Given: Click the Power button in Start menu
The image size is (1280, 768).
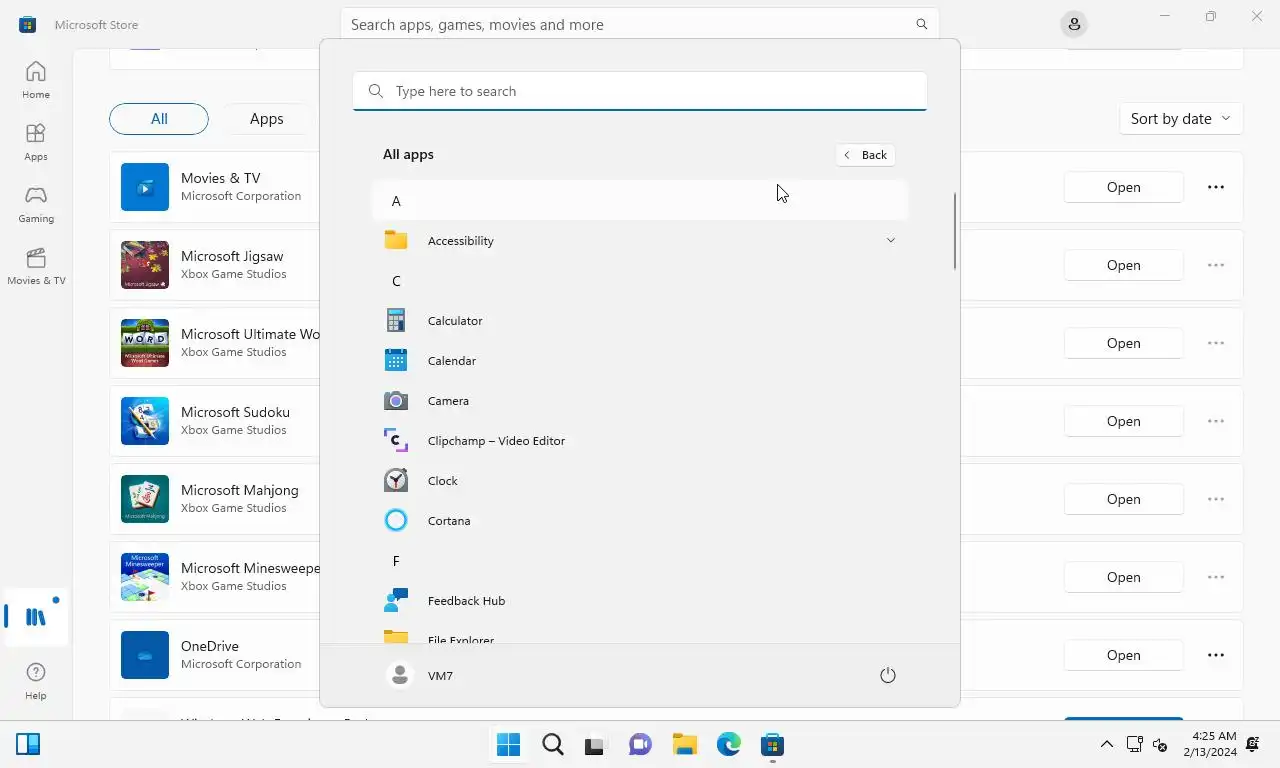Looking at the screenshot, I should (887, 675).
